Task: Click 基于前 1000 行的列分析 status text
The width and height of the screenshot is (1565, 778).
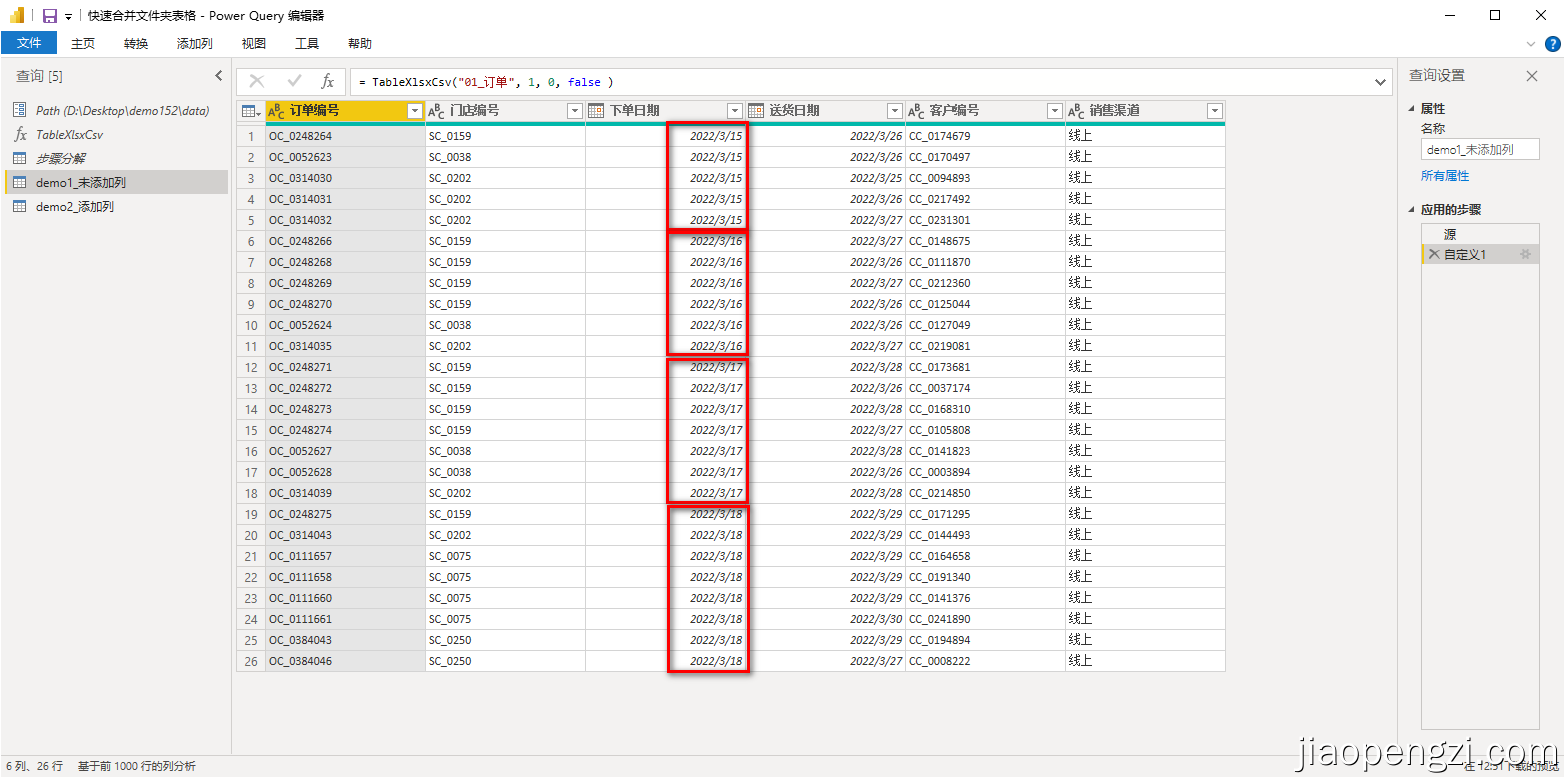Action: (x=137, y=766)
